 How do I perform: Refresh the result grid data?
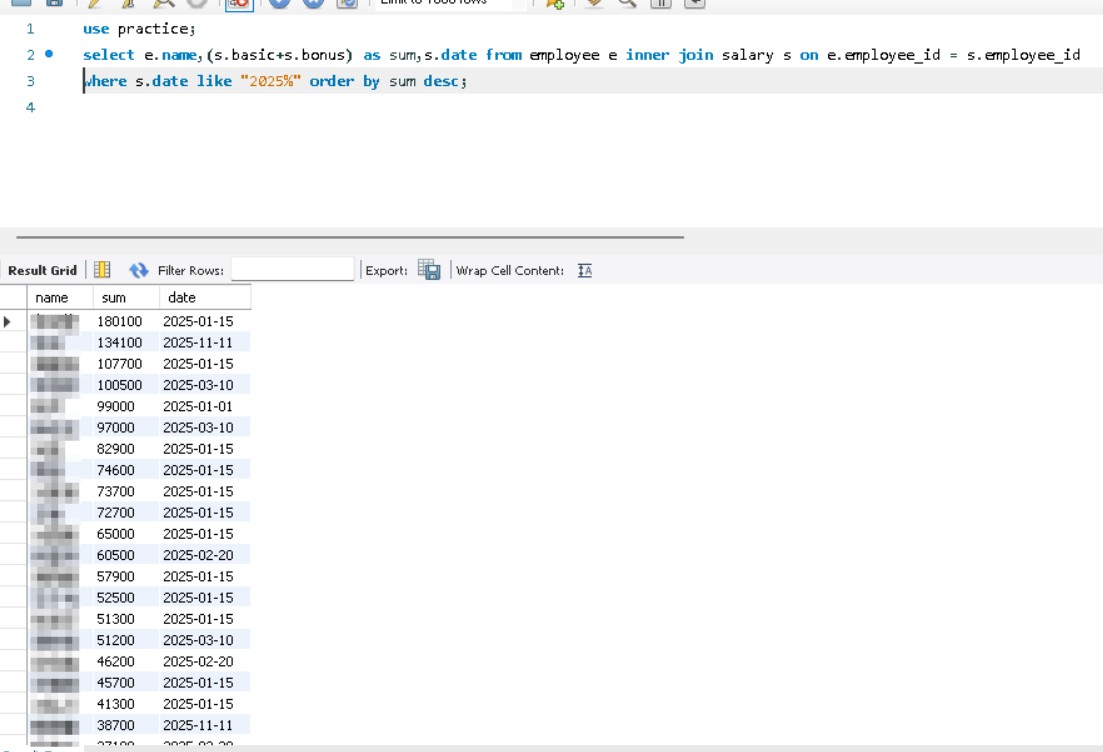(x=139, y=270)
